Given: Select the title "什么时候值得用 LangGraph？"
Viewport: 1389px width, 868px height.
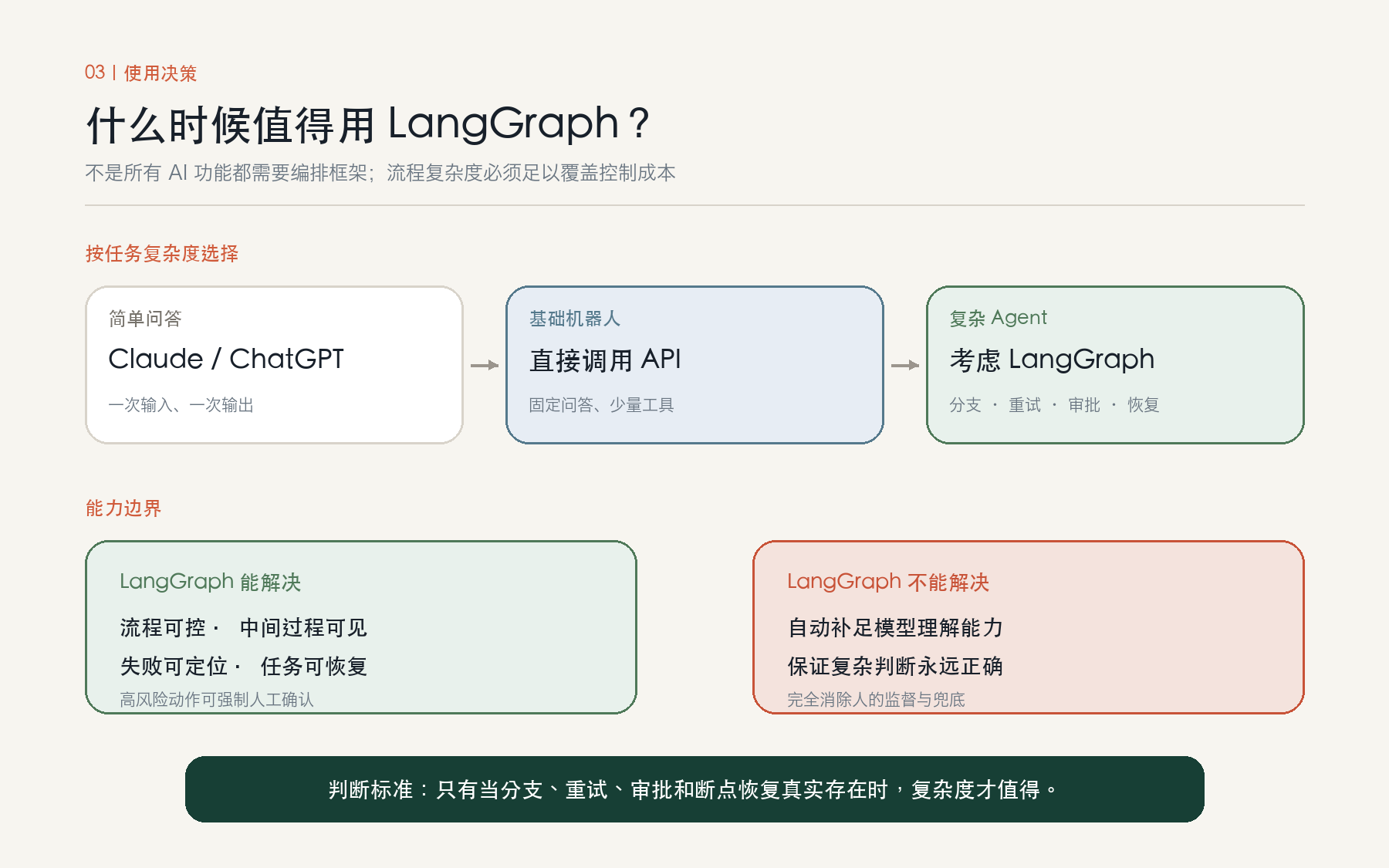Looking at the screenshot, I should pos(370,124).
